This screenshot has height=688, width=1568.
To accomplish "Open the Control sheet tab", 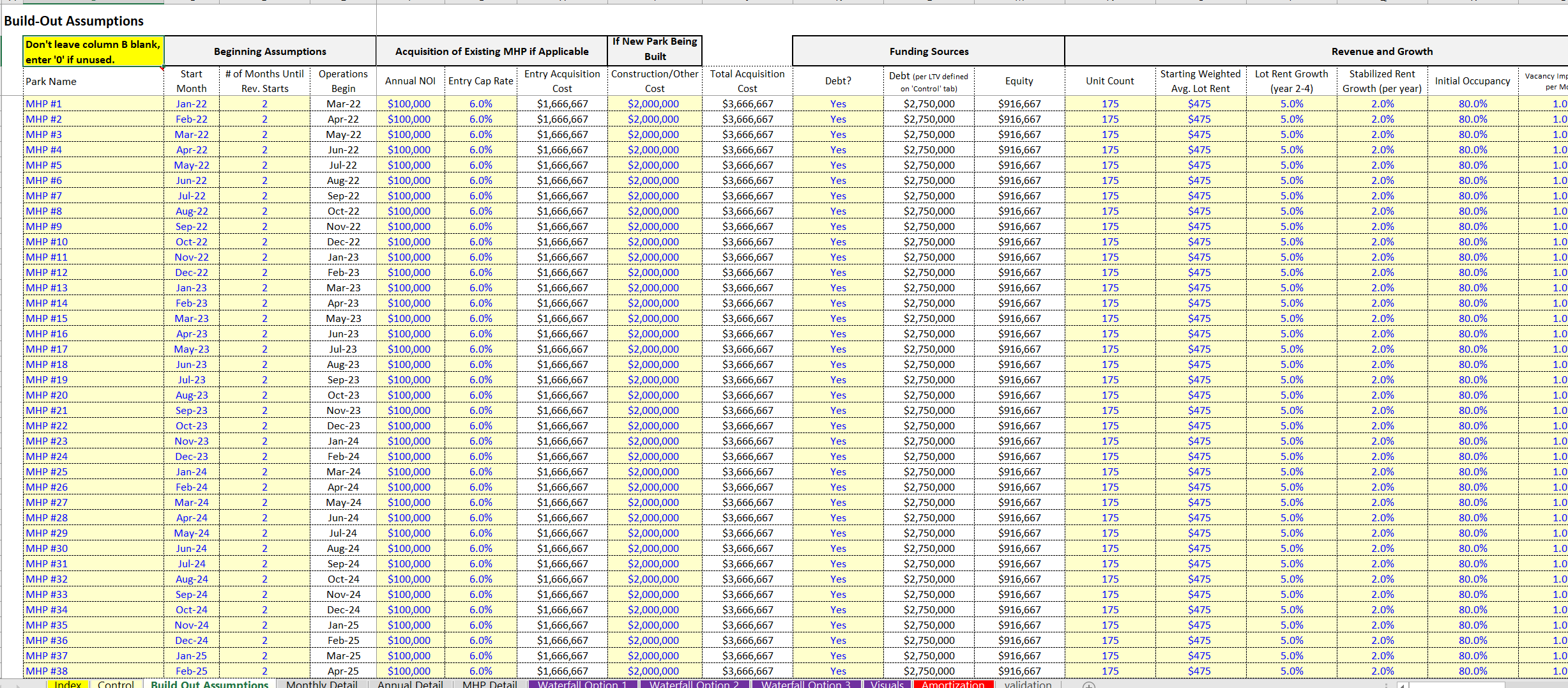I will coord(116,684).
